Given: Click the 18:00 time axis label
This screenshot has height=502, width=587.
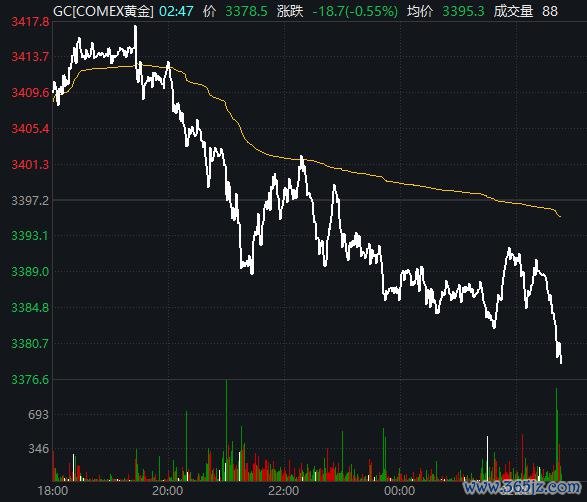Looking at the screenshot, I should point(53,490).
